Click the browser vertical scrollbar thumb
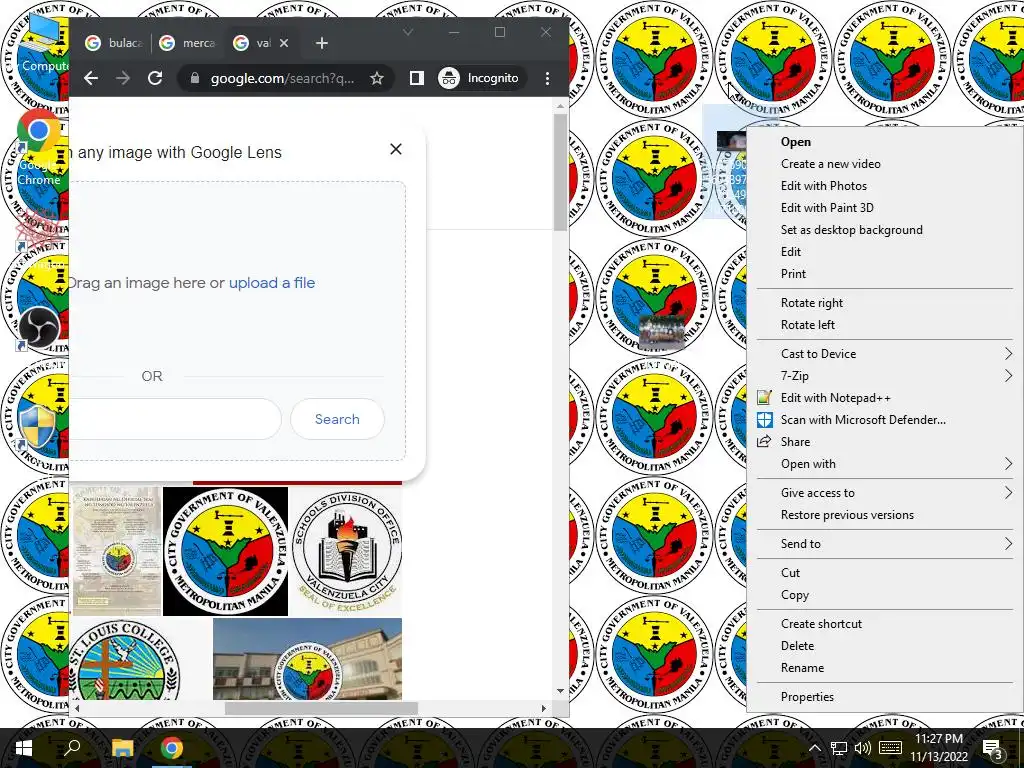This screenshot has height=768, width=1024. [x=560, y=172]
